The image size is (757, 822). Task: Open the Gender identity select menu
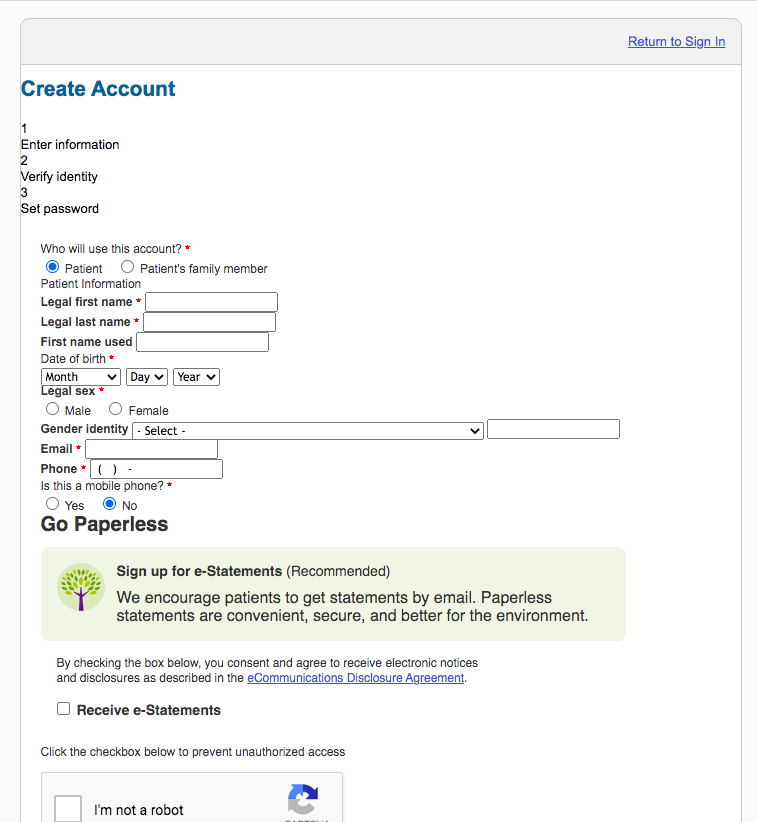click(x=308, y=430)
